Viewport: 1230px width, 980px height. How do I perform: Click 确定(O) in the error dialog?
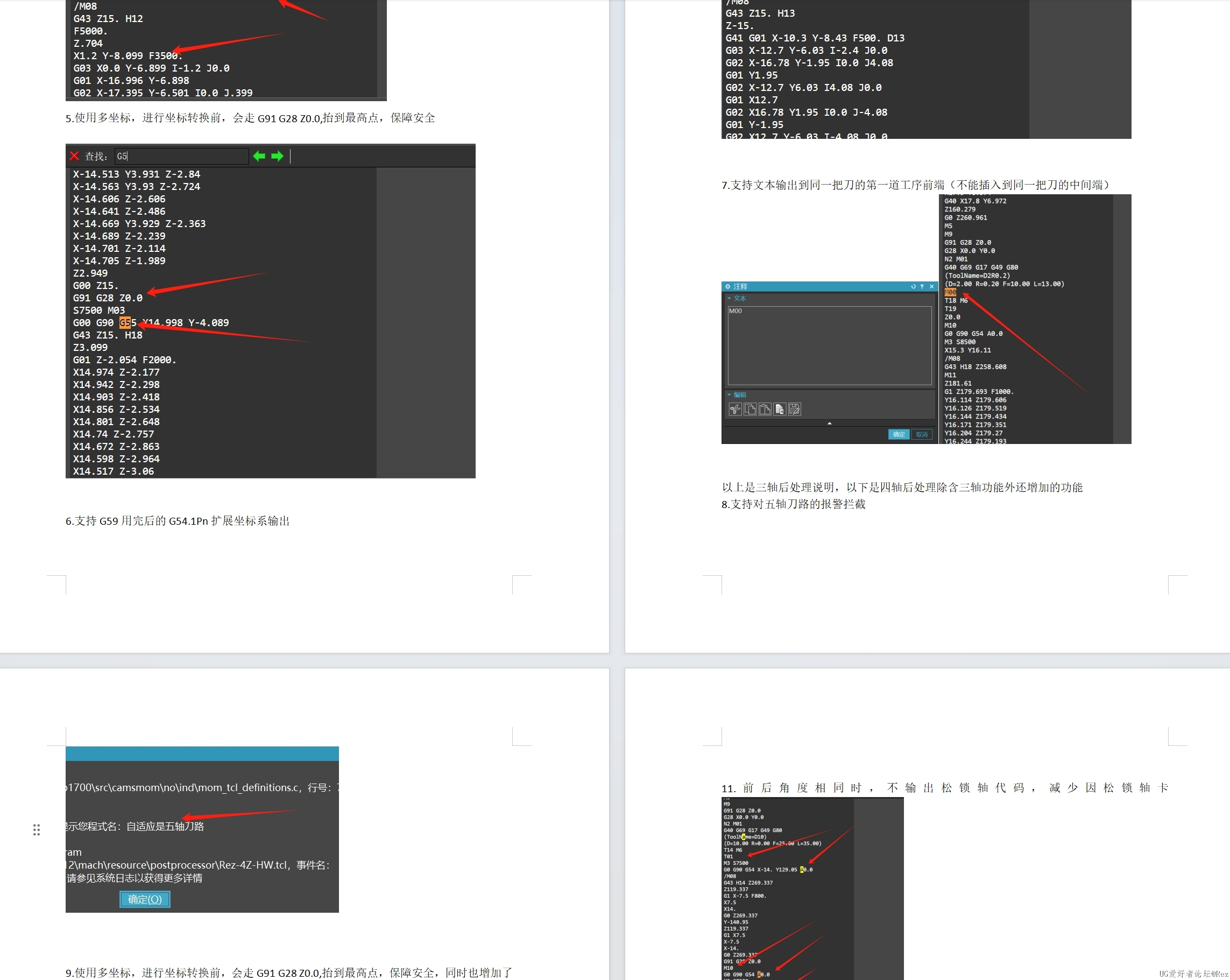145,899
